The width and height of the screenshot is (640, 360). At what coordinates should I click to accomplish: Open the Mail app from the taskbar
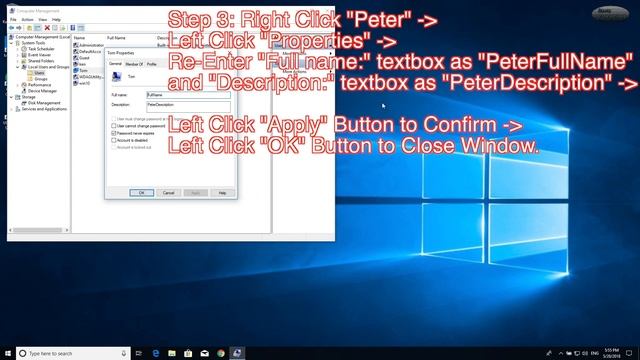tap(204, 353)
